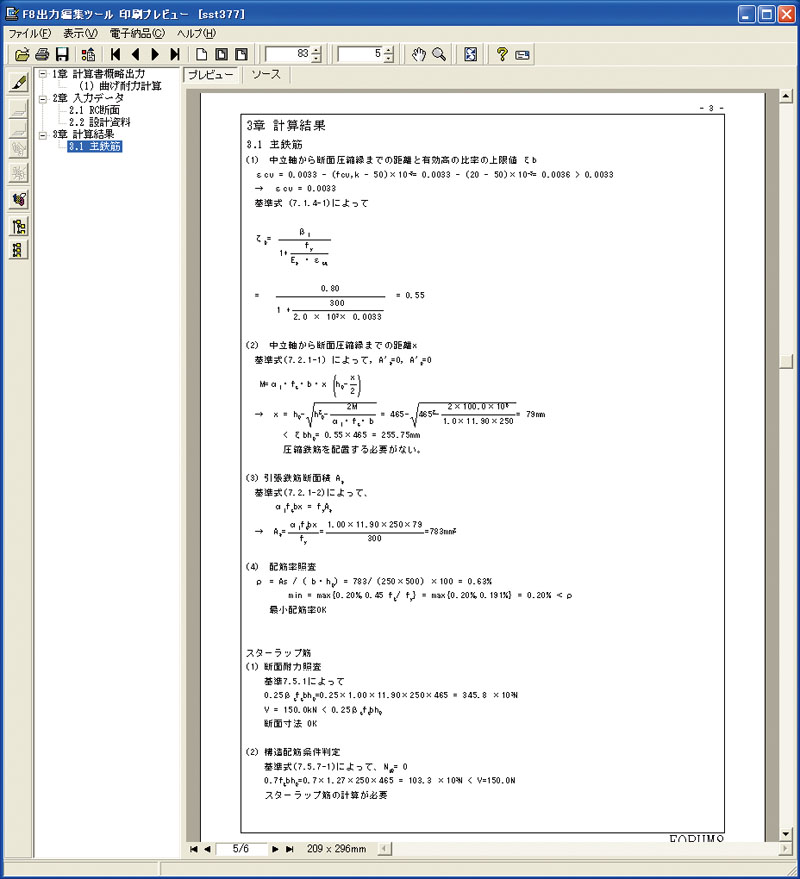800x879 pixels.
Task: Increase the page number 5 with the up arrow
Action: [389, 50]
